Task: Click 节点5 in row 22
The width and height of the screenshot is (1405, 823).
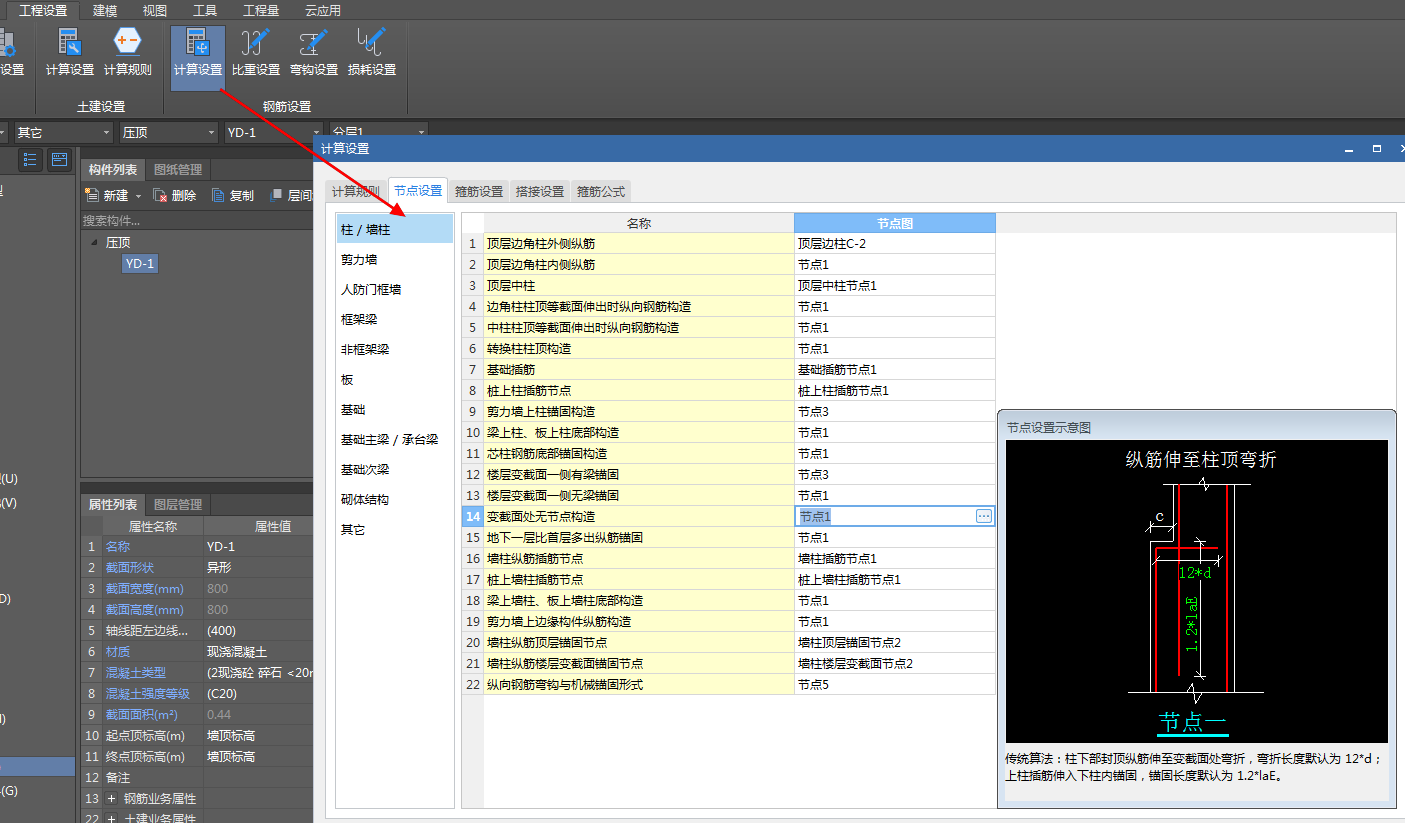Action: click(x=895, y=685)
